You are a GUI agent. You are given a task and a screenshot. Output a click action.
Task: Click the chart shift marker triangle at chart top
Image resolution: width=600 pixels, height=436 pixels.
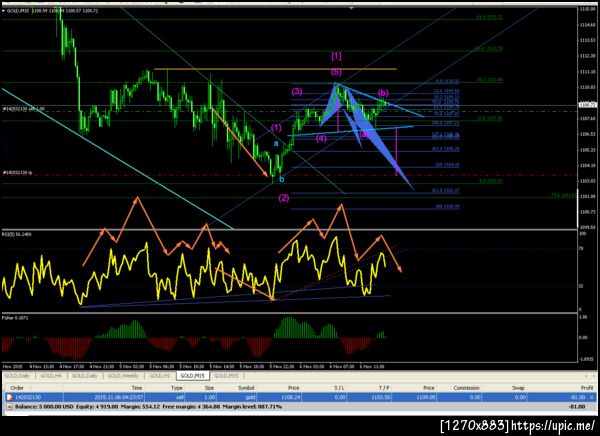pos(351,7)
